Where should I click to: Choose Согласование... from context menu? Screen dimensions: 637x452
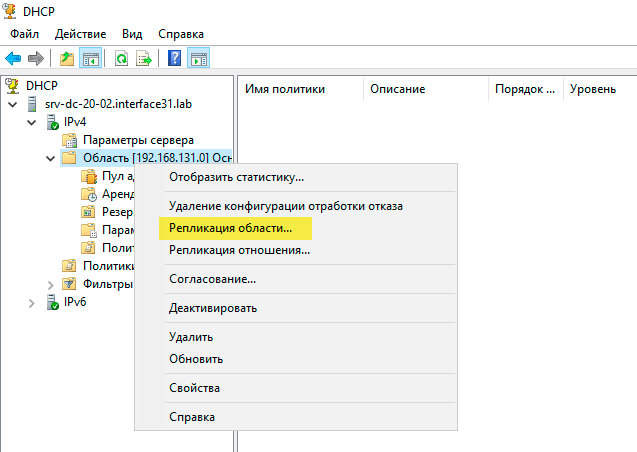(296, 279)
